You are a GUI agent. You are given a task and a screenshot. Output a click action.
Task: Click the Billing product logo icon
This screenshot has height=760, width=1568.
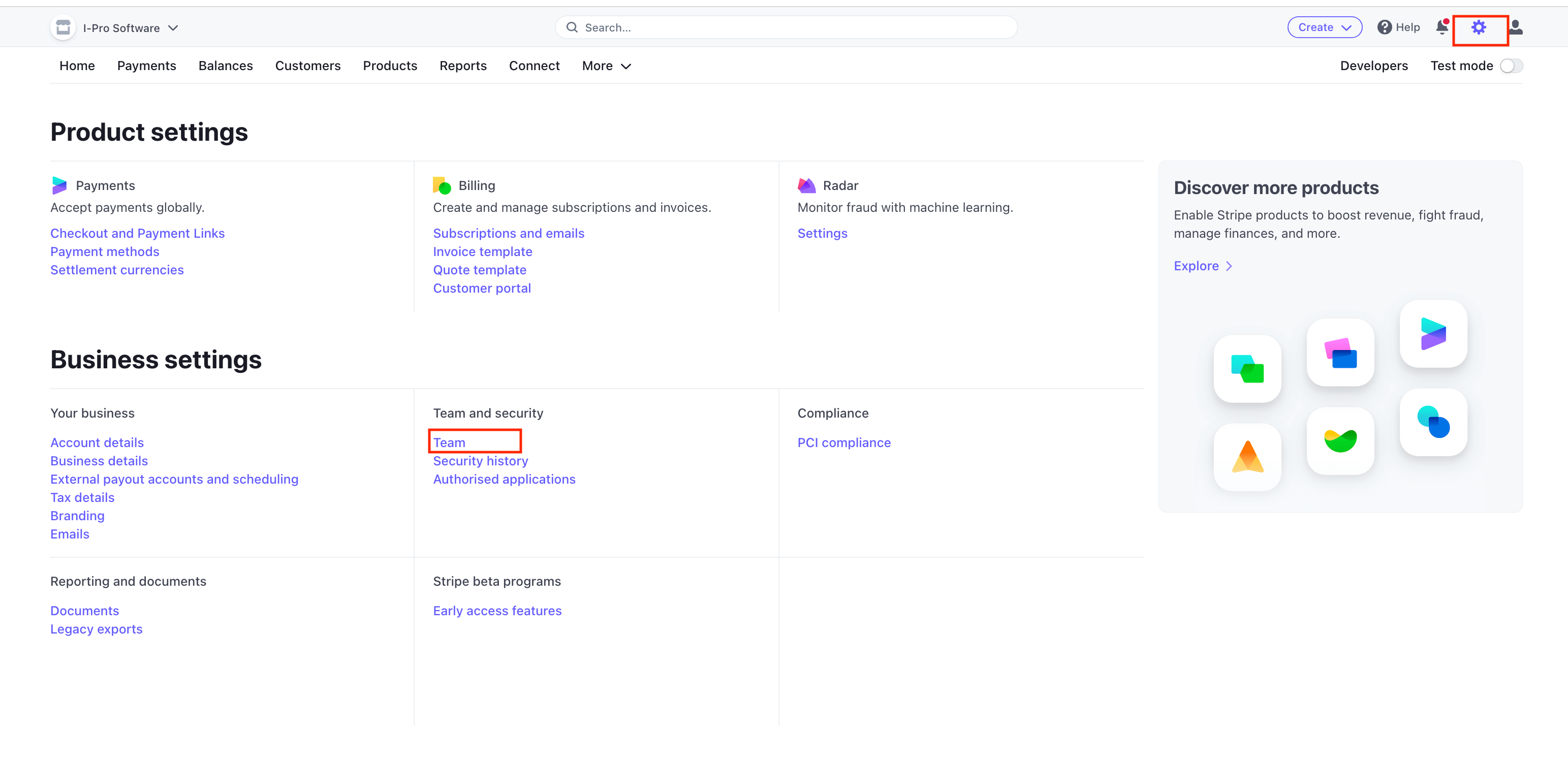442,185
